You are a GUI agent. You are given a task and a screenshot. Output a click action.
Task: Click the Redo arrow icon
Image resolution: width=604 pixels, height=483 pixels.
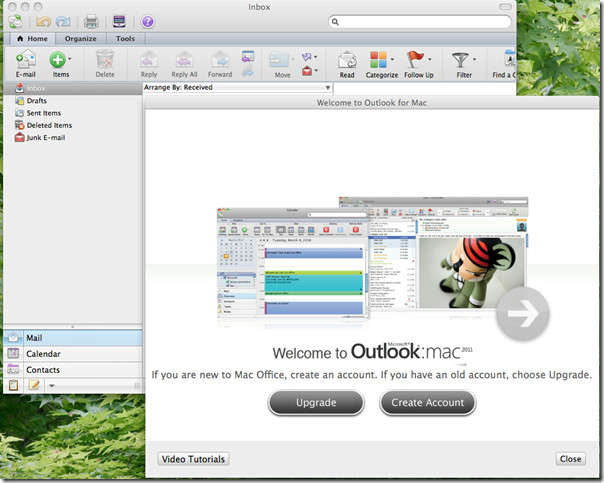(x=63, y=22)
